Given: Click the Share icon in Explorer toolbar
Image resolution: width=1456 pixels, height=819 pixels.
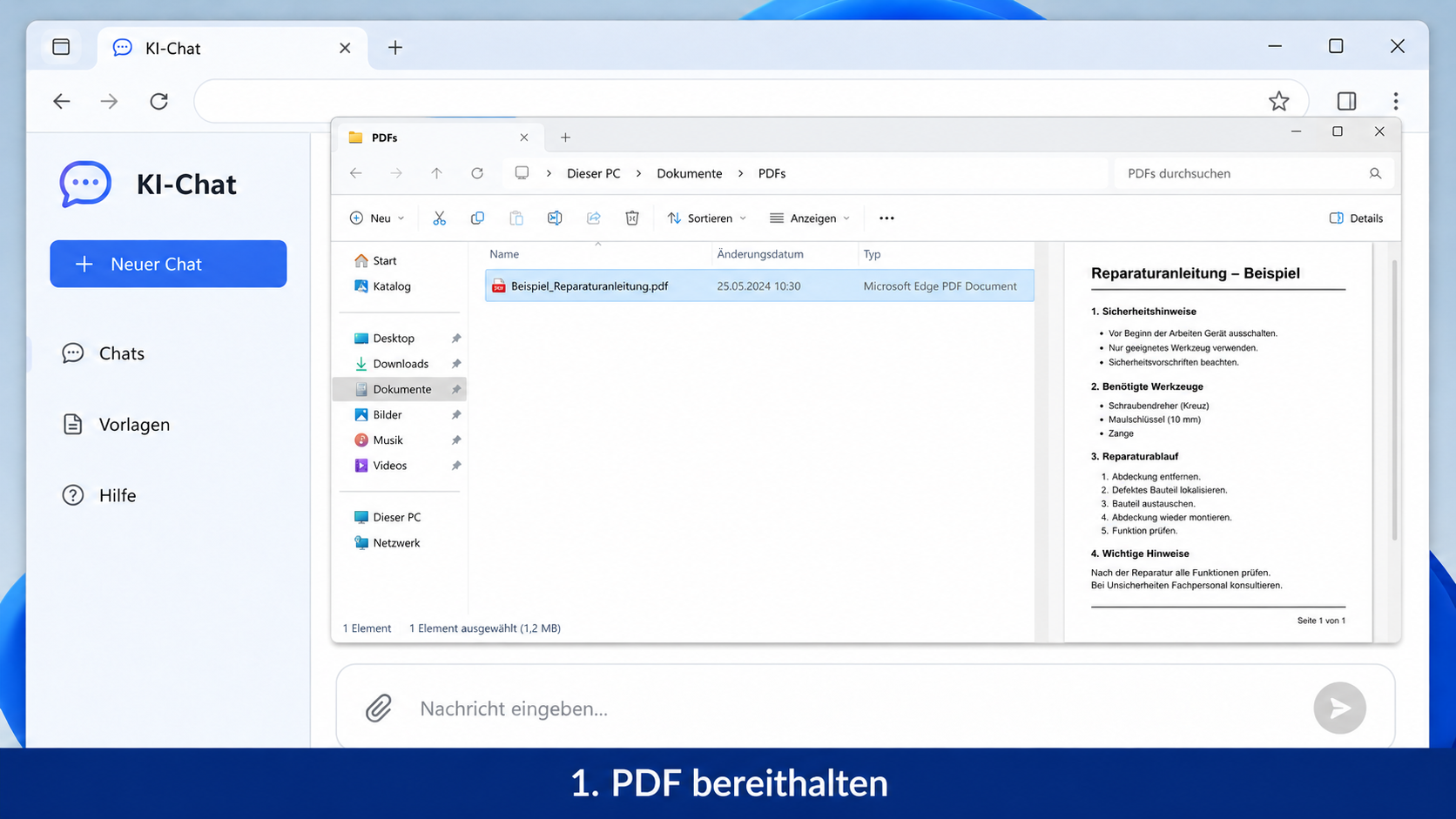Looking at the screenshot, I should coord(594,218).
